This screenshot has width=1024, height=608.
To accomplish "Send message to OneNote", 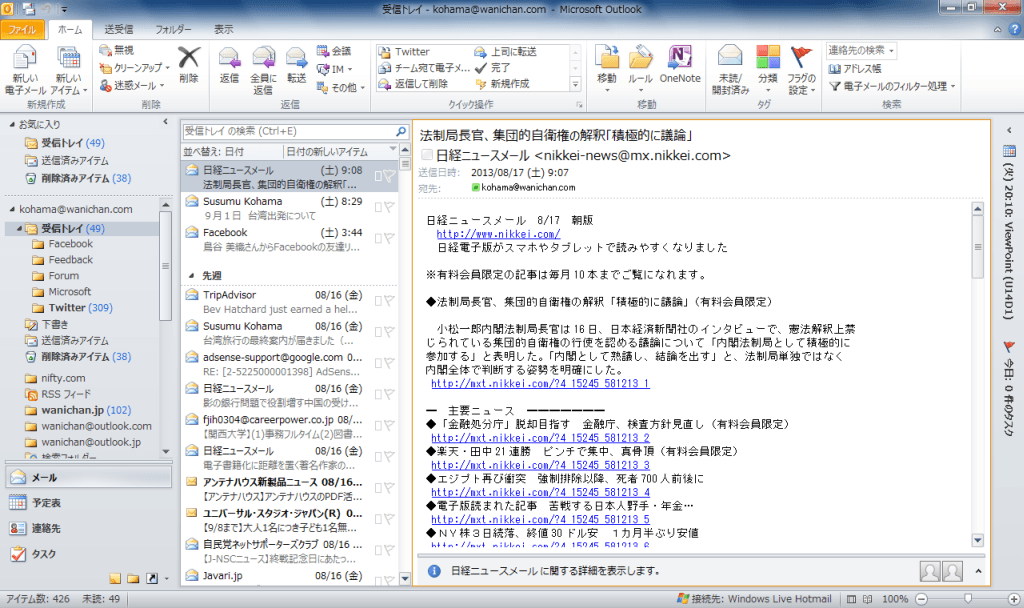I will click(x=680, y=64).
